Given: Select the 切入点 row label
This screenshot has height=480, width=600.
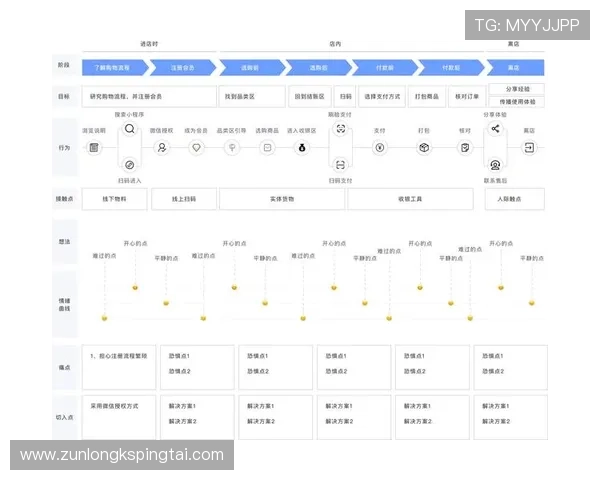Looking at the screenshot, I should click(x=64, y=417).
